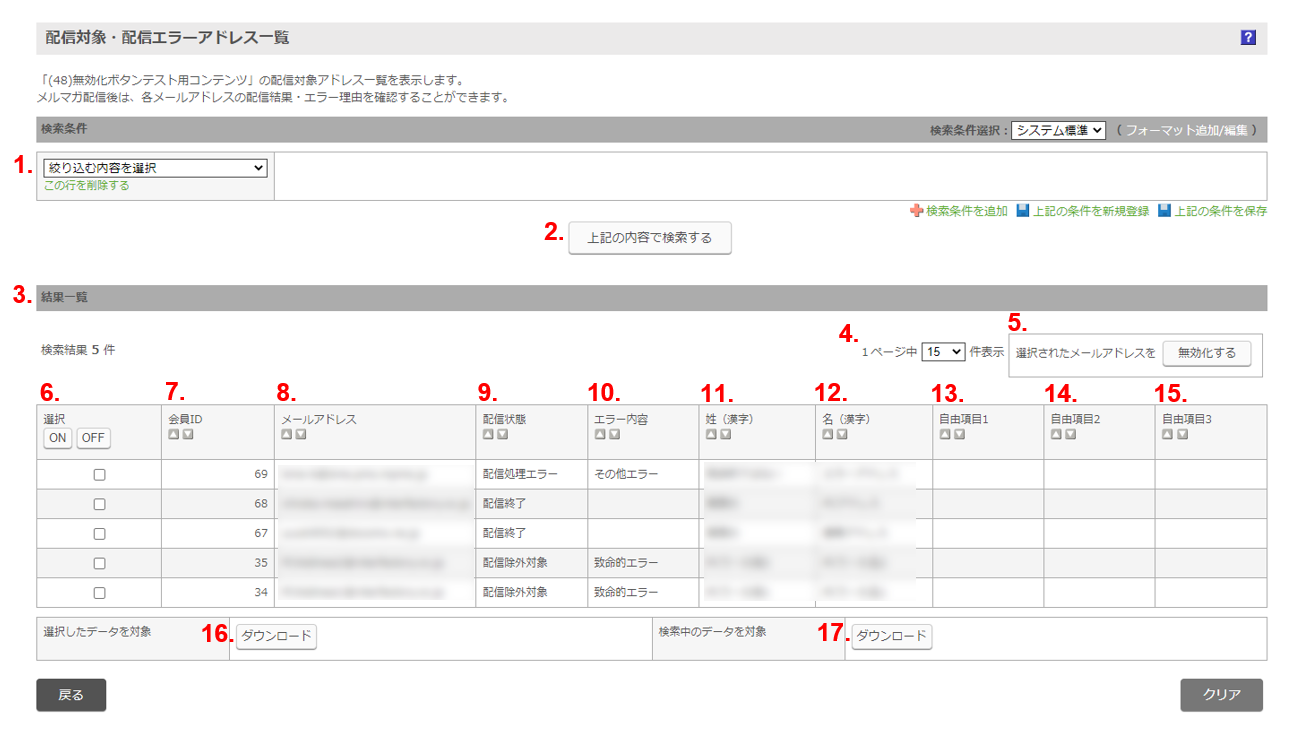This screenshot has height=735, width=1292.
Task: Sort メールアドレス column descending
Action: 300,435
